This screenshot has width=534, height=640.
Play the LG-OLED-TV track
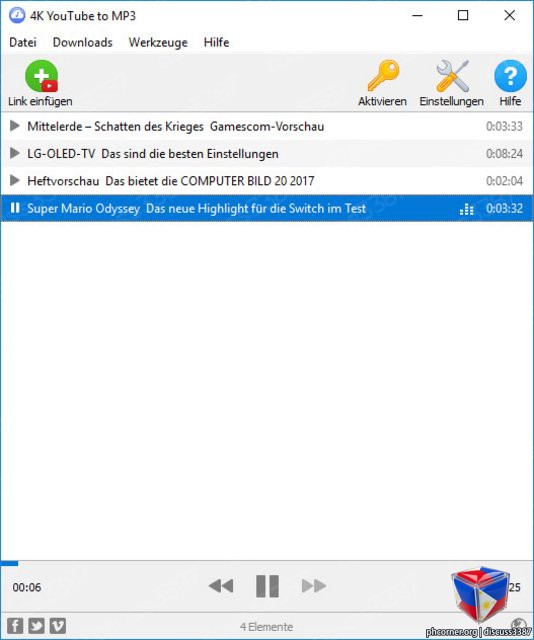coord(15,153)
